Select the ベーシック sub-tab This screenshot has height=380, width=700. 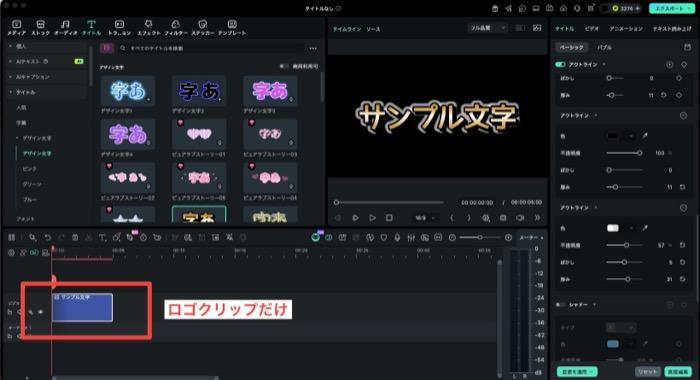(x=571, y=47)
